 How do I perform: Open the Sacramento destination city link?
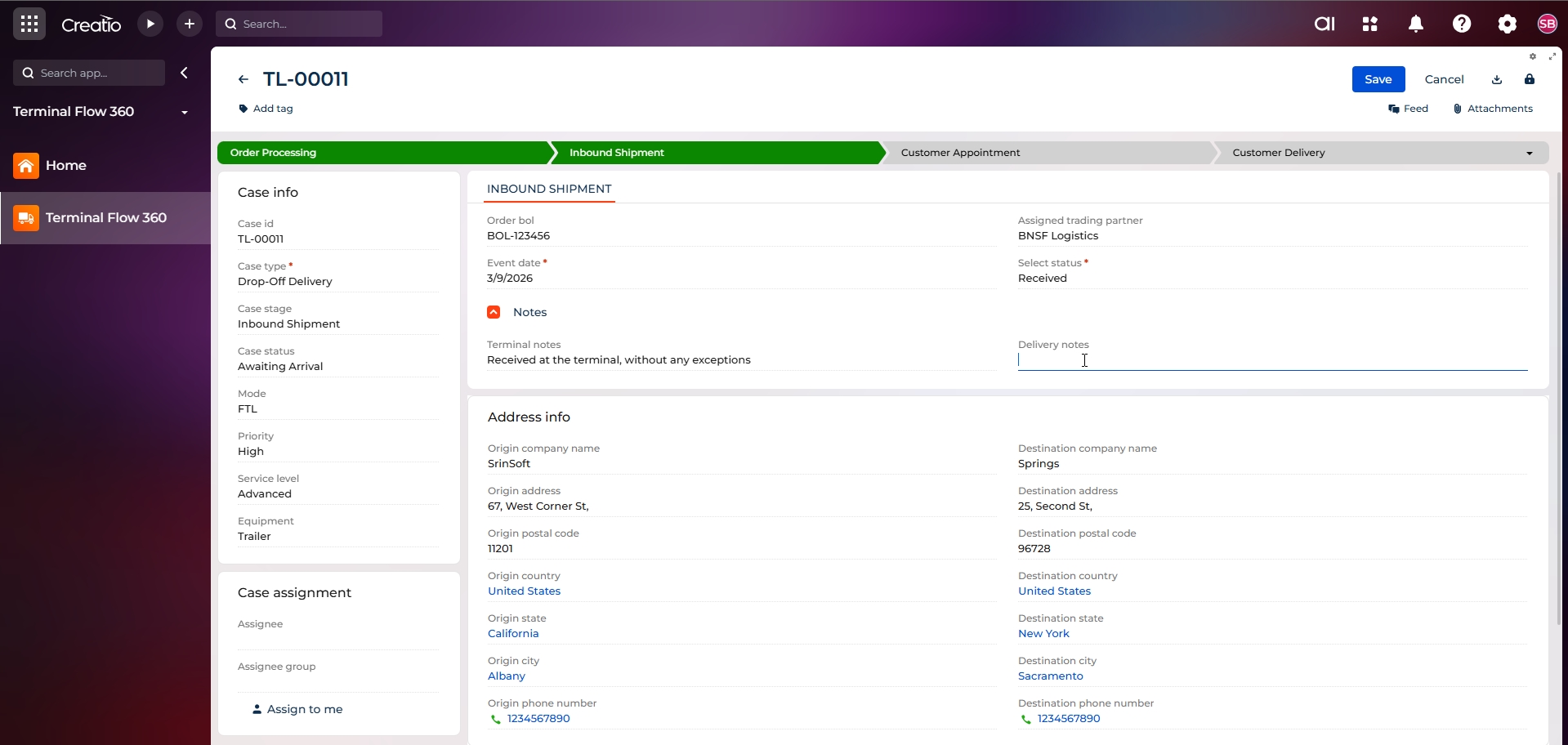pos(1050,676)
